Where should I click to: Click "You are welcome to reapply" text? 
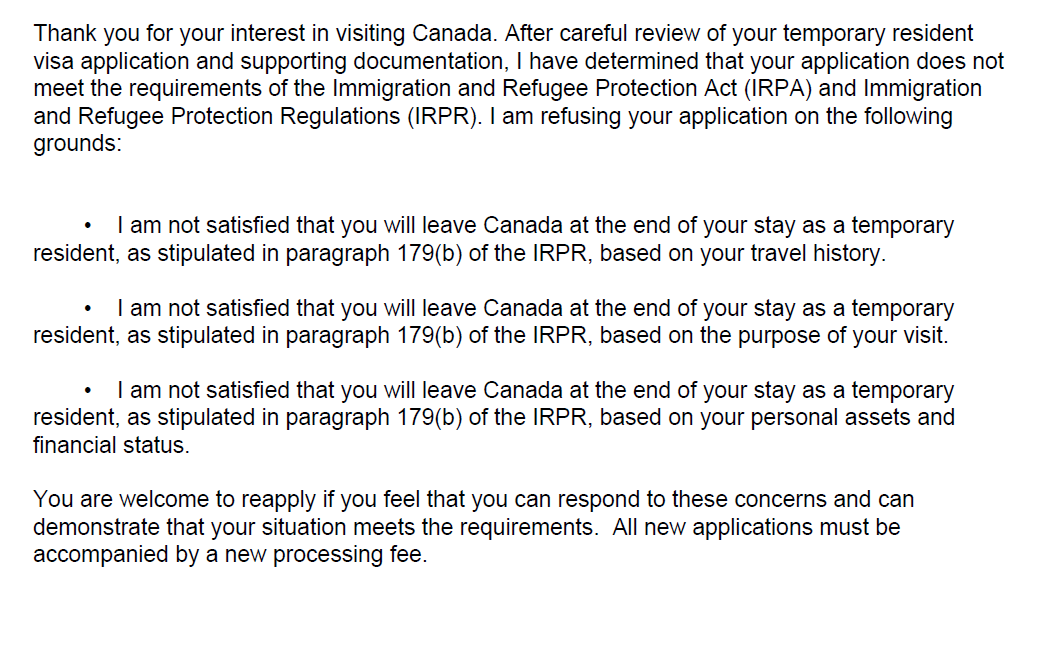[165, 499]
